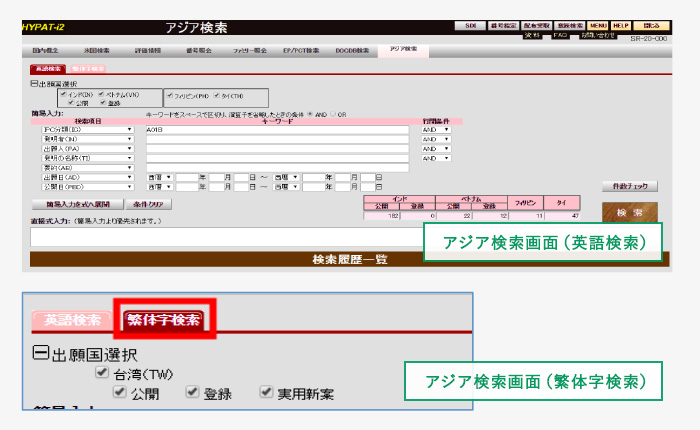Click the brown 検索 search button
This screenshot has width=700, height=430.
pyautogui.click(x=629, y=214)
